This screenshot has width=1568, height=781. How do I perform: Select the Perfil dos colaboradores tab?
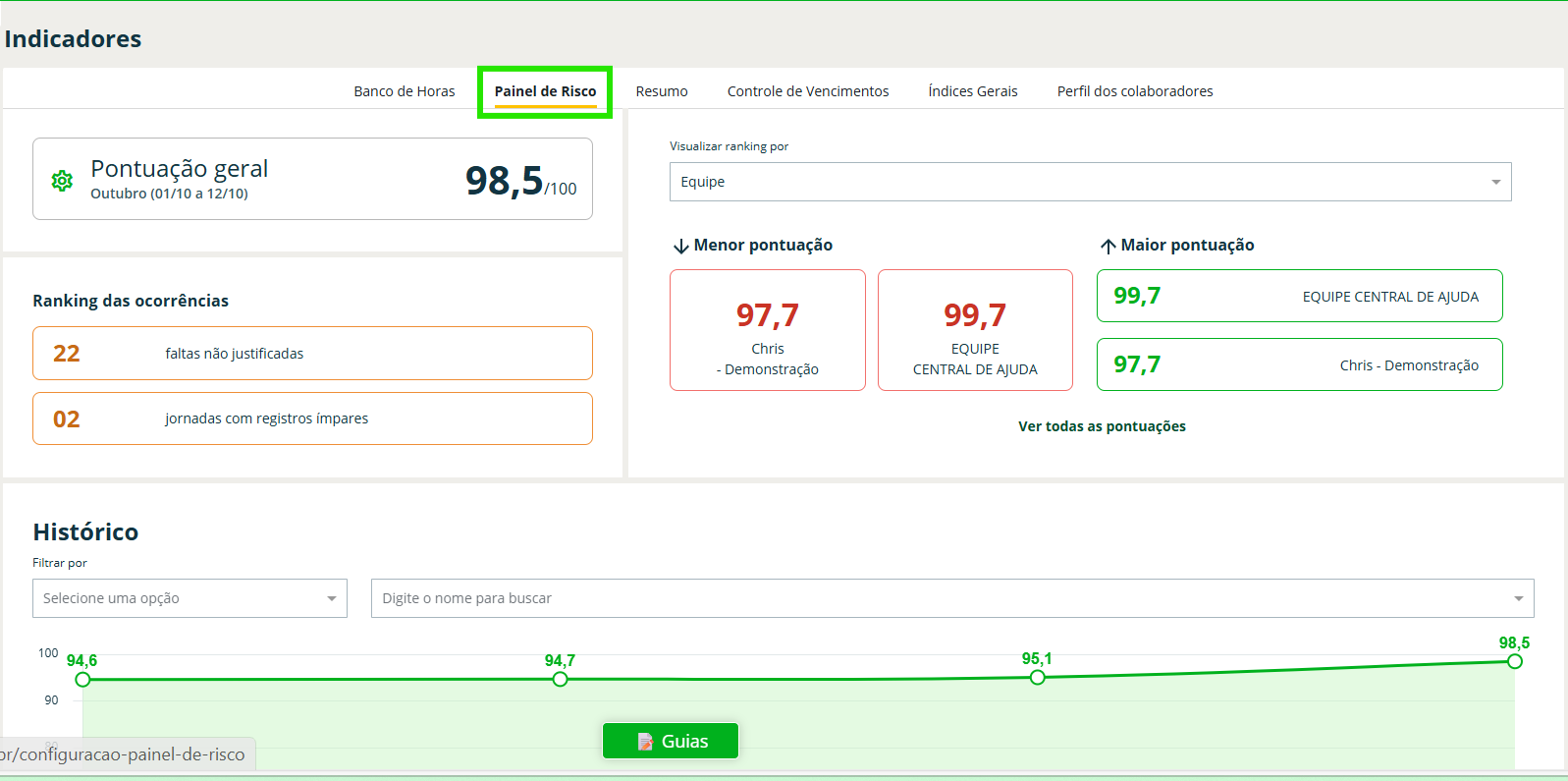tap(1134, 91)
